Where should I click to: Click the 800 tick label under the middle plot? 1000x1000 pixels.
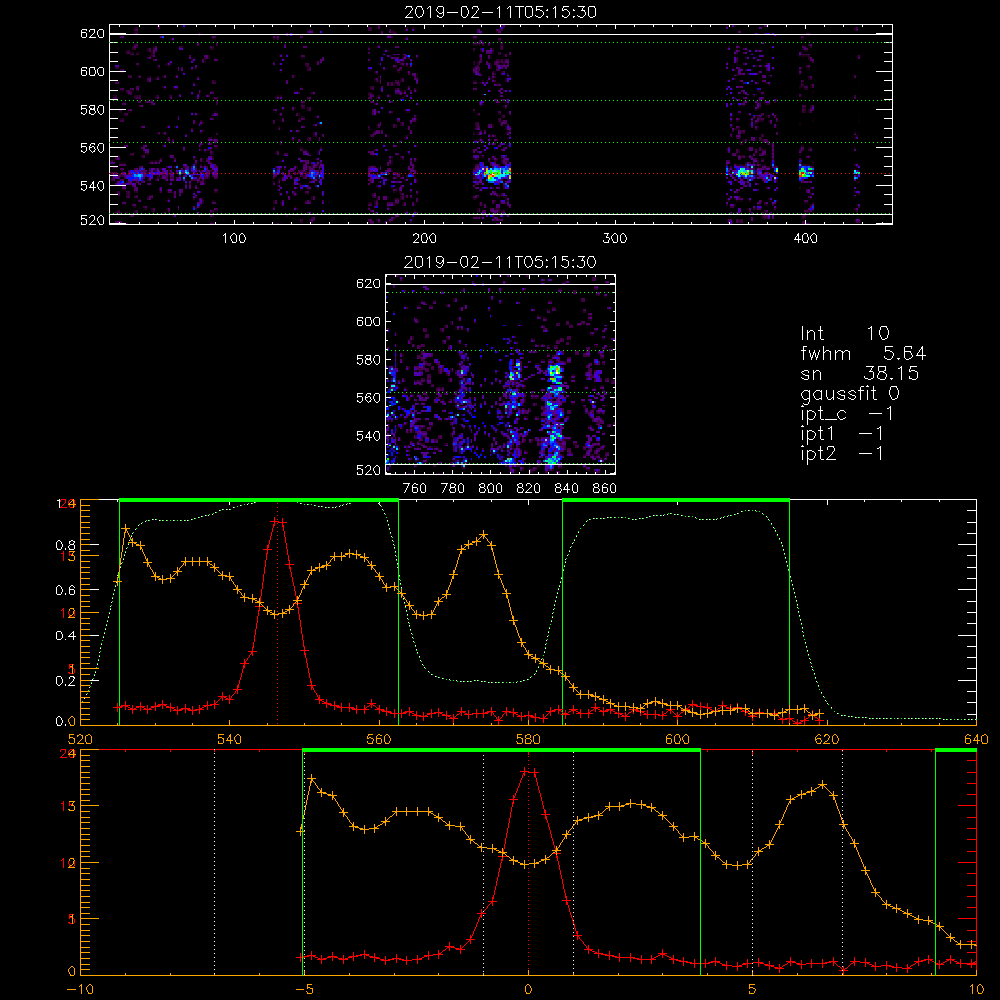490,489
